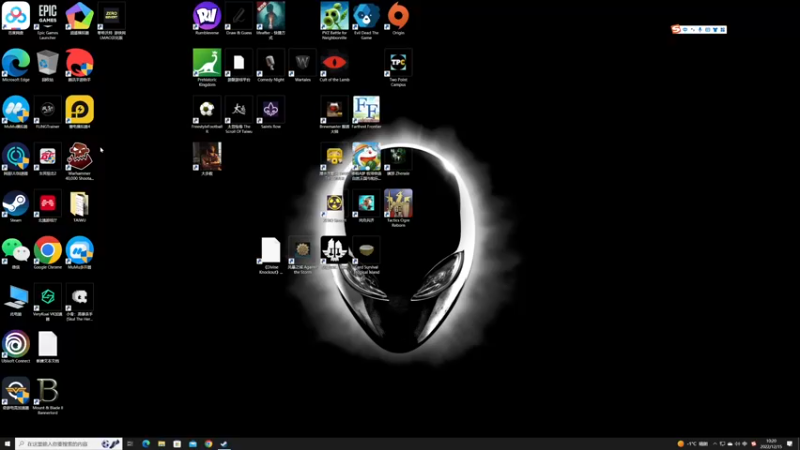Open the Google Chrome desktop shortcut
This screenshot has width=800, height=450.
pyautogui.click(x=47, y=253)
